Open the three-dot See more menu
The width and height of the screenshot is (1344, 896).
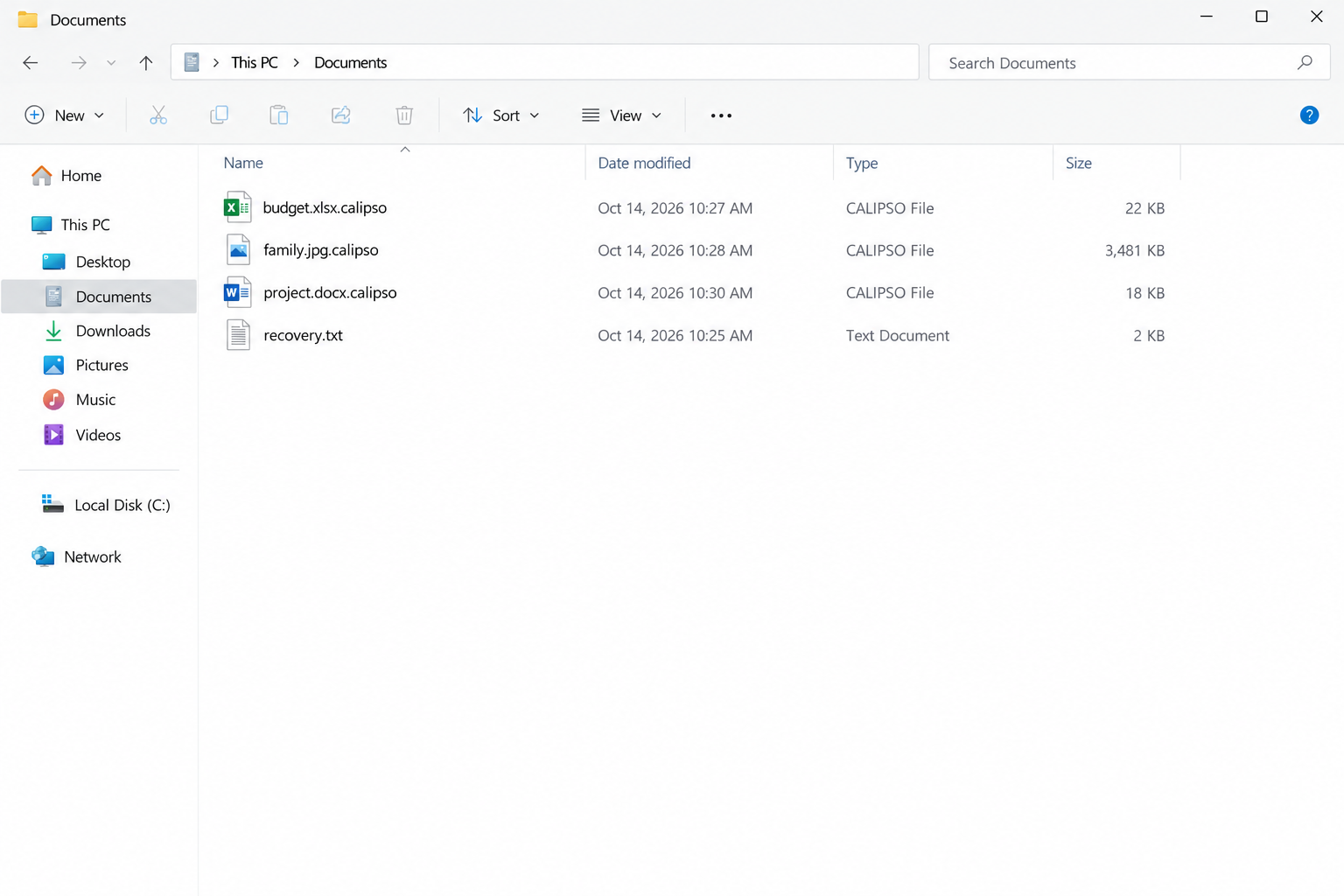[x=721, y=115]
